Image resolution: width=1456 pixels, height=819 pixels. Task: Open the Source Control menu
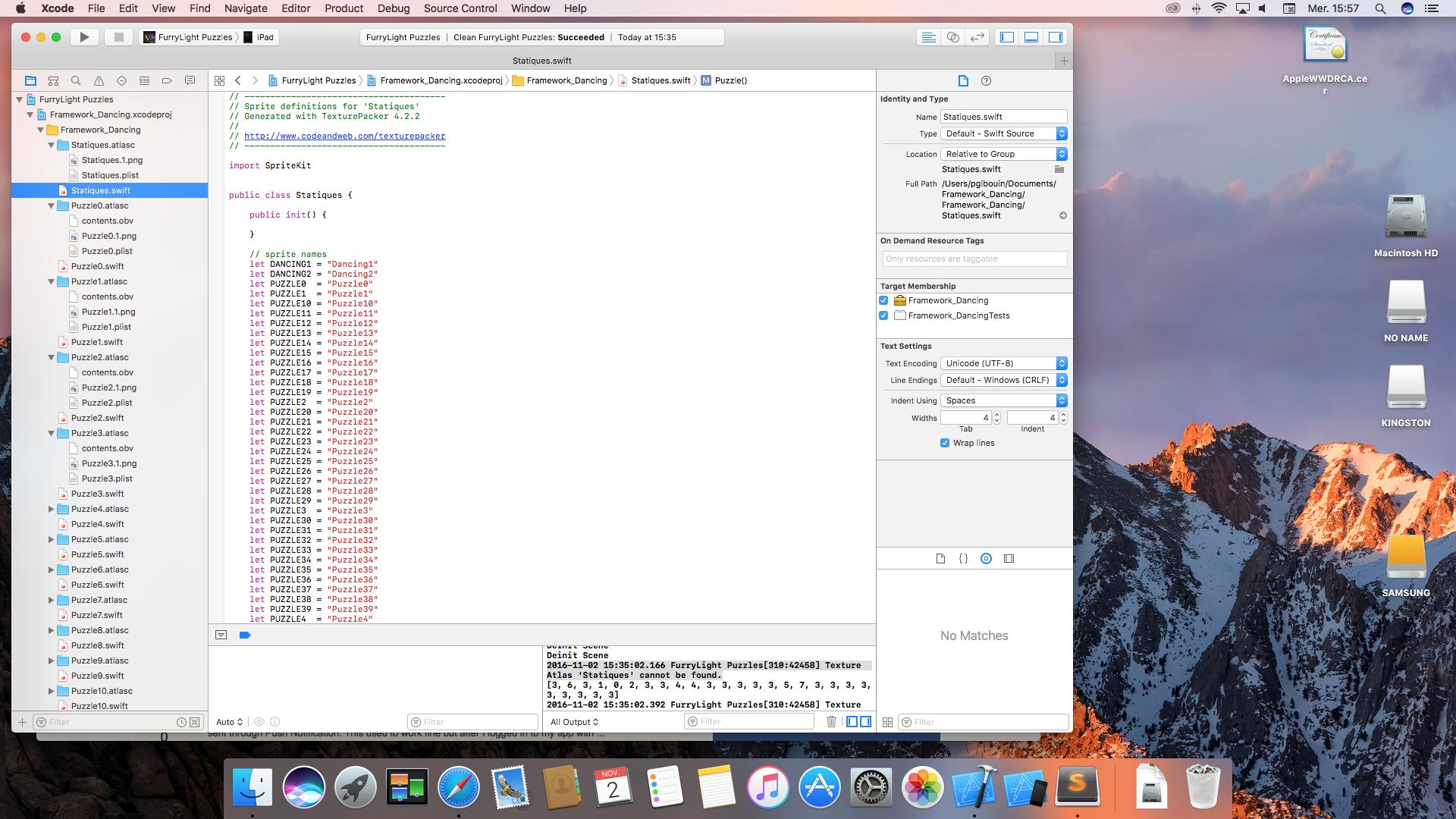tap(460, 8)
